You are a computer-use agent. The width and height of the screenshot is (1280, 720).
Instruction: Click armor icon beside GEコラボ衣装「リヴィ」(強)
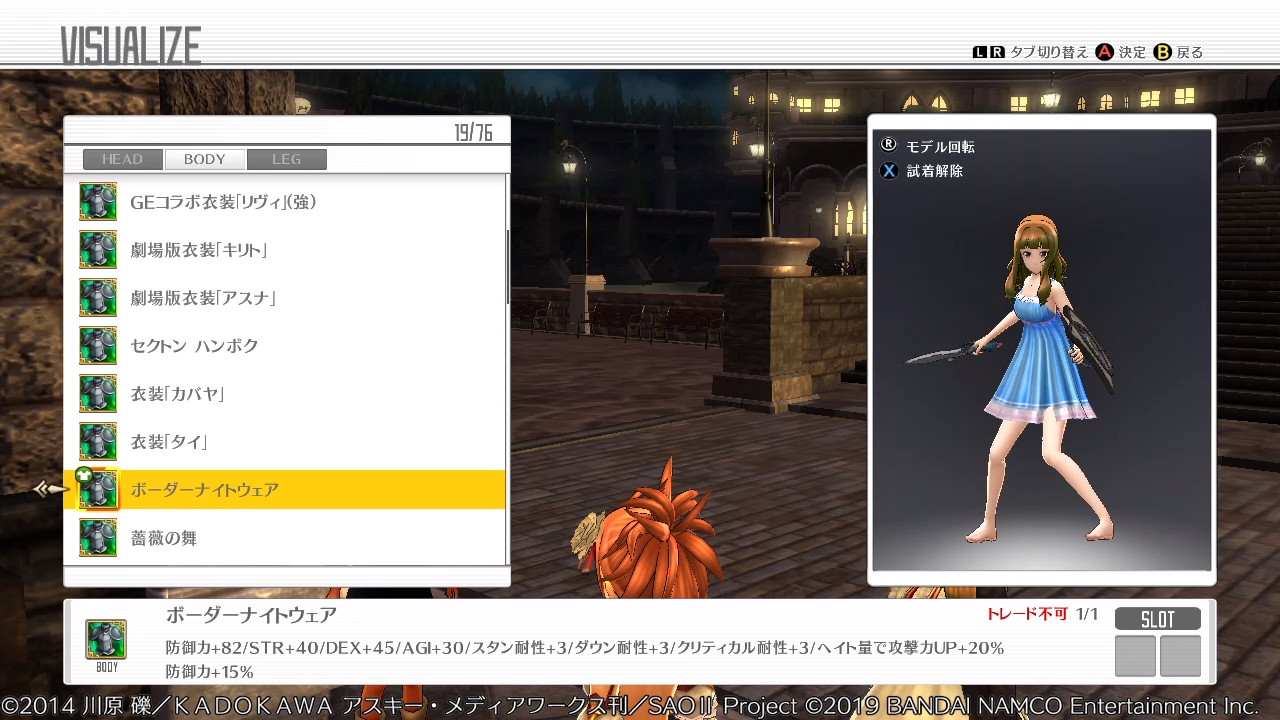[x=98, y=202]
